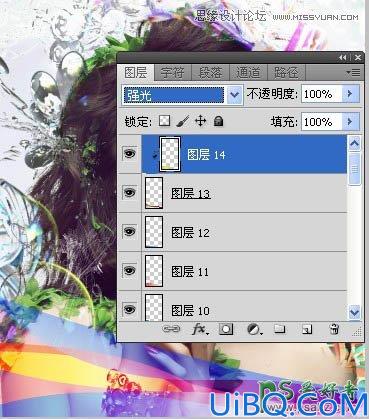Click the 填充 percentage field
Viewport: 369px width, 419px height.
(321, 122)
